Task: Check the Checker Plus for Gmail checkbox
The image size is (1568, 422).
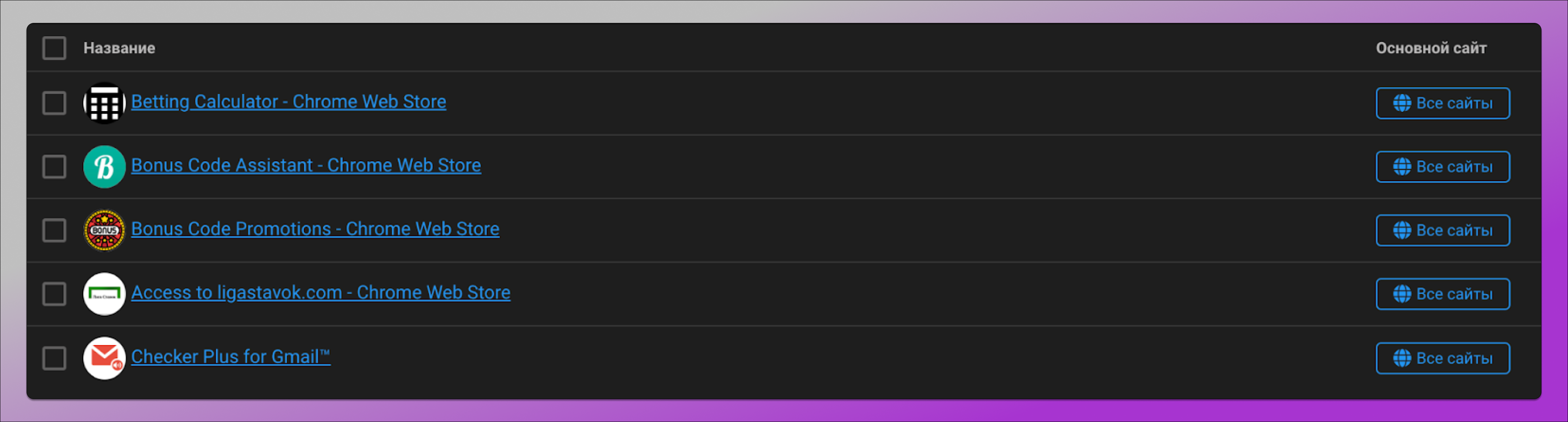Action: pyautogui.click(x=54, y=358)
